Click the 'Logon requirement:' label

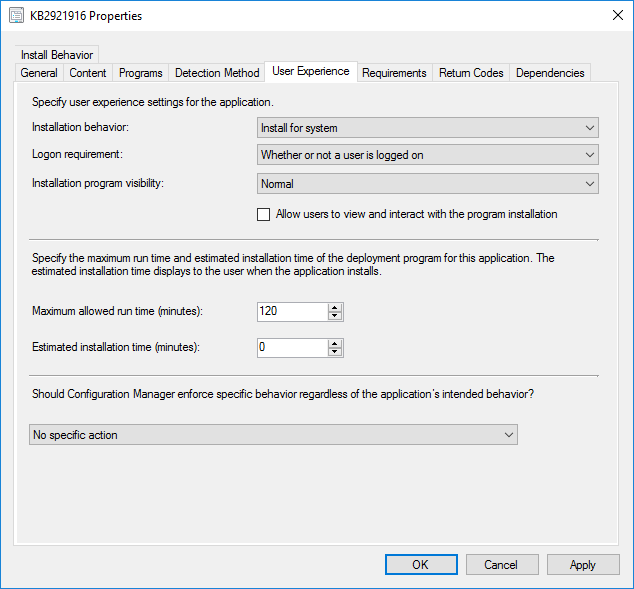click(x=77, y=154)
